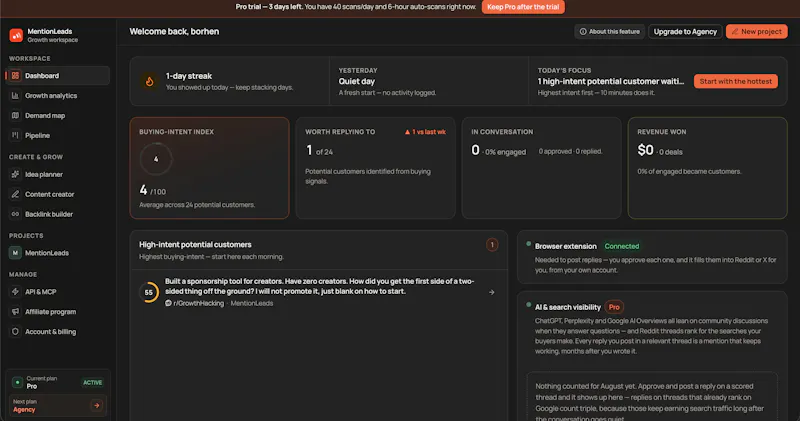Go to Demand map
800x421 pixels.
tap(58, 115)
